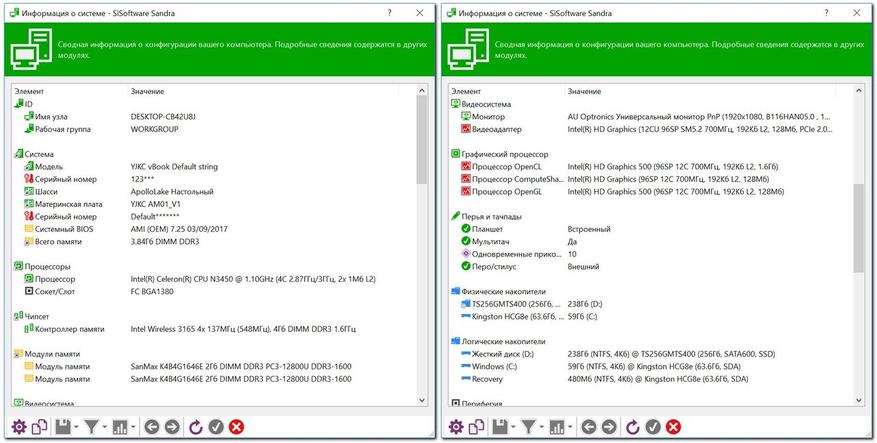Click the scroll down arrow in left window list
877x443 pixels.
pos(422,400)
